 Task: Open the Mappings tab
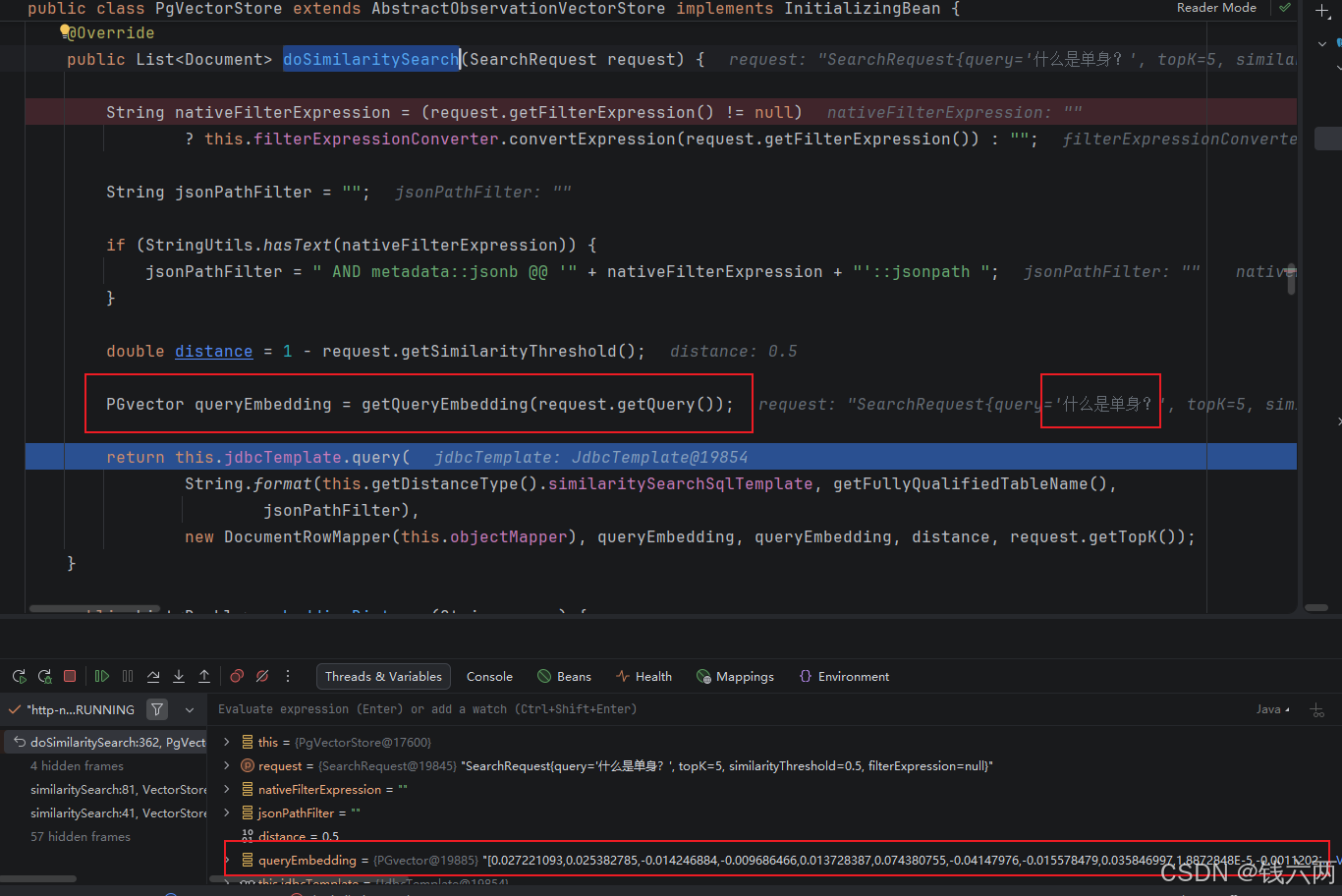[x=735, y=676]
